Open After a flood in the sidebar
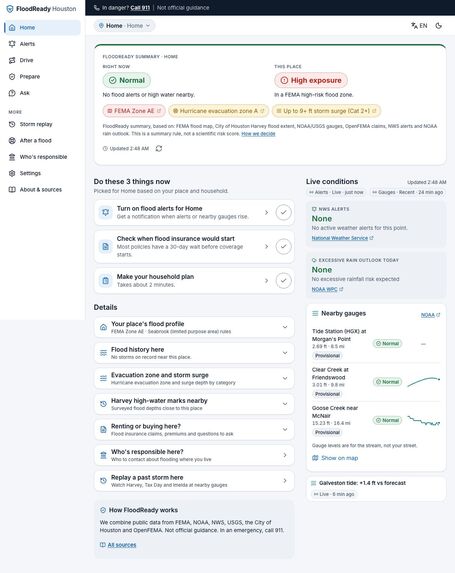Image resolution: width=455 pixels, height=573 pixels. coord(42,140)
